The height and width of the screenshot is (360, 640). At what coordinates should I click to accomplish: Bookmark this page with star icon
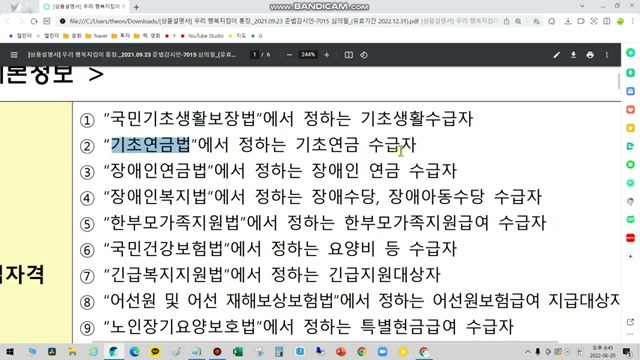pyautogui.click(x=536, y=21)
